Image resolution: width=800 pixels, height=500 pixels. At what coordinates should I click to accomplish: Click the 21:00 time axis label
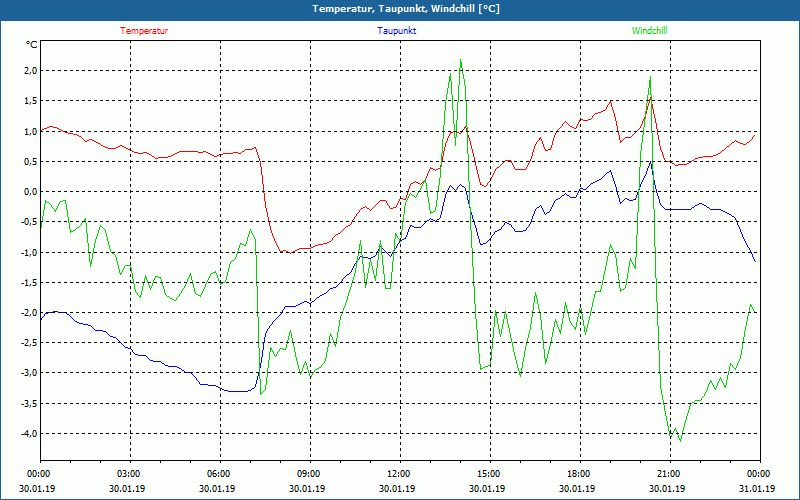pyautogui.click(x=668, y=474)
